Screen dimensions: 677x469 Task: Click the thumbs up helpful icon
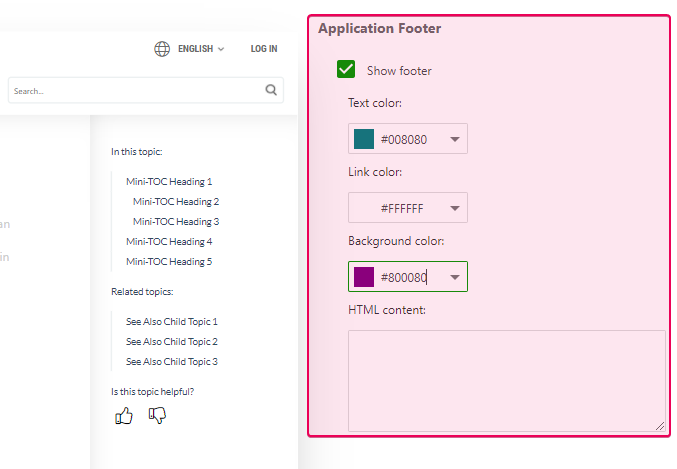[x=124, y=416]
